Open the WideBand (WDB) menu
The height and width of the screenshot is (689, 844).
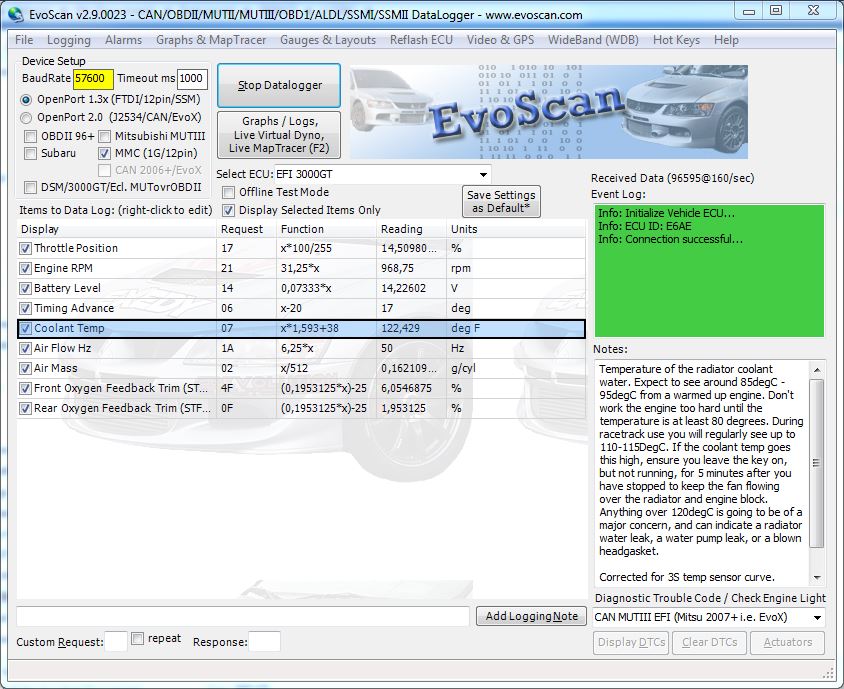pyautogui.click(x=593, y=40)
